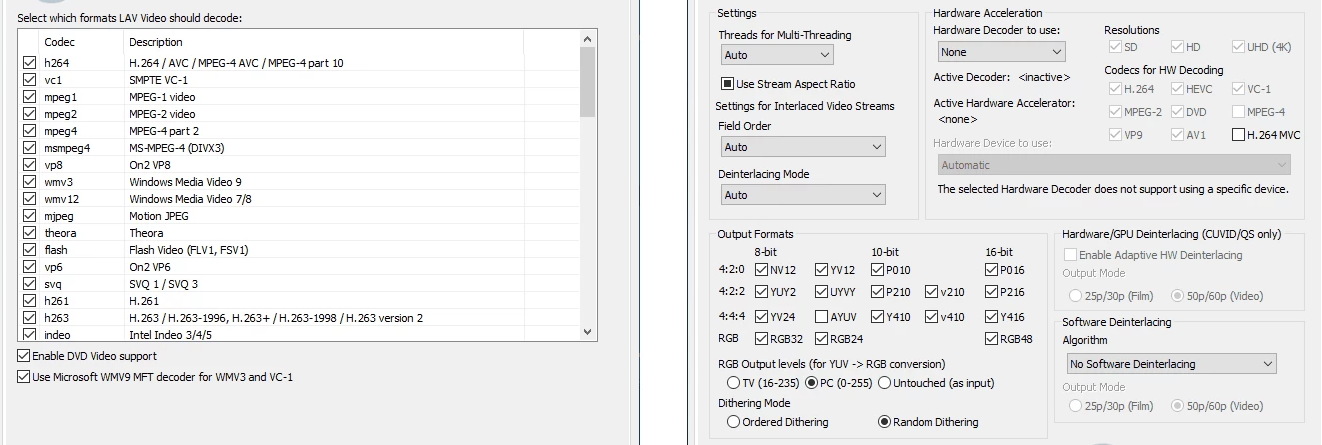
Task: Toggle the wmv3 codec checkbox
Action: coord(29,182)
